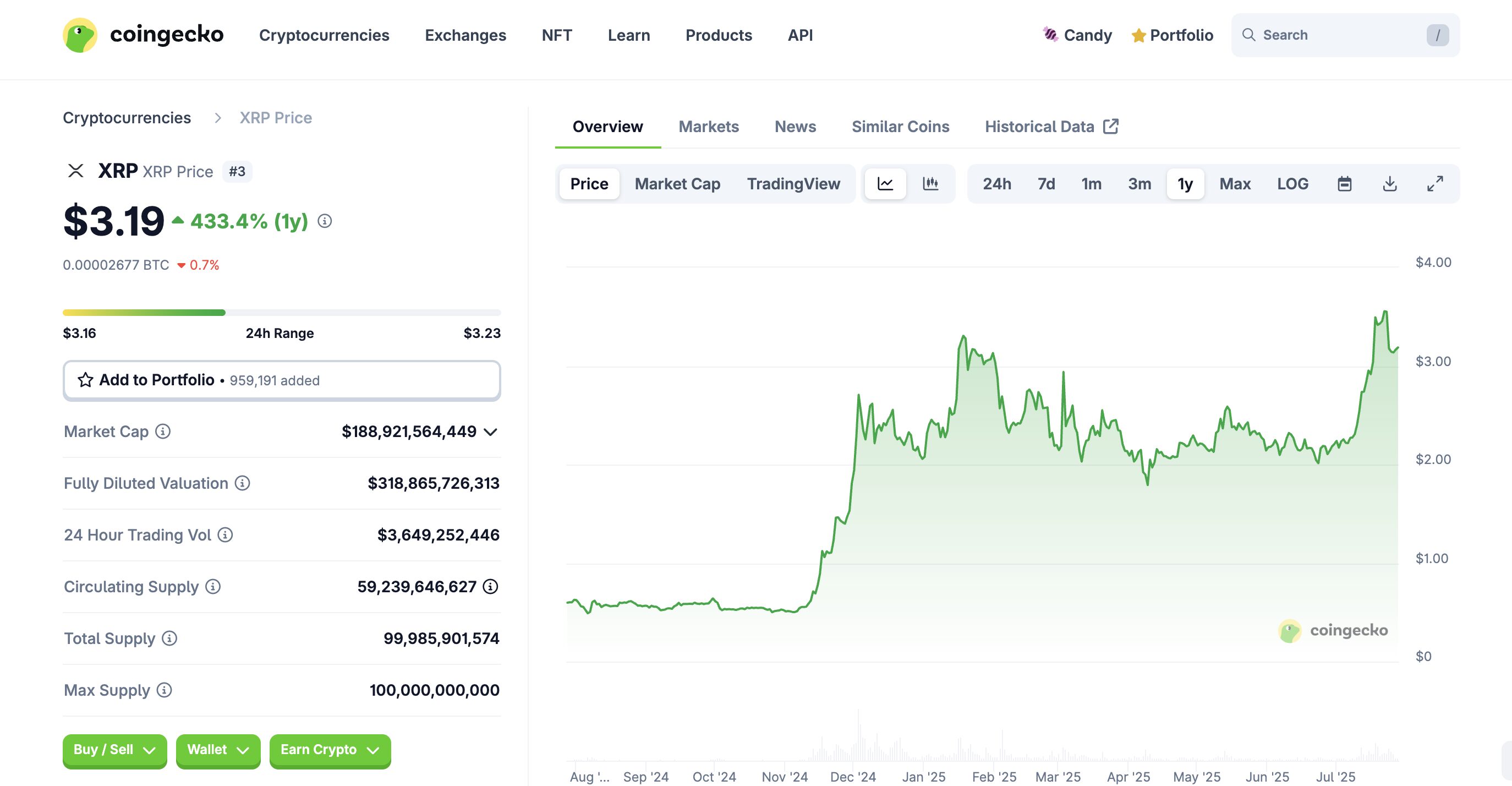Toggle LOG scale on chart
Image resolution: width=1512 pixels, height=786 pixels.
click(x=1292, y=184)
